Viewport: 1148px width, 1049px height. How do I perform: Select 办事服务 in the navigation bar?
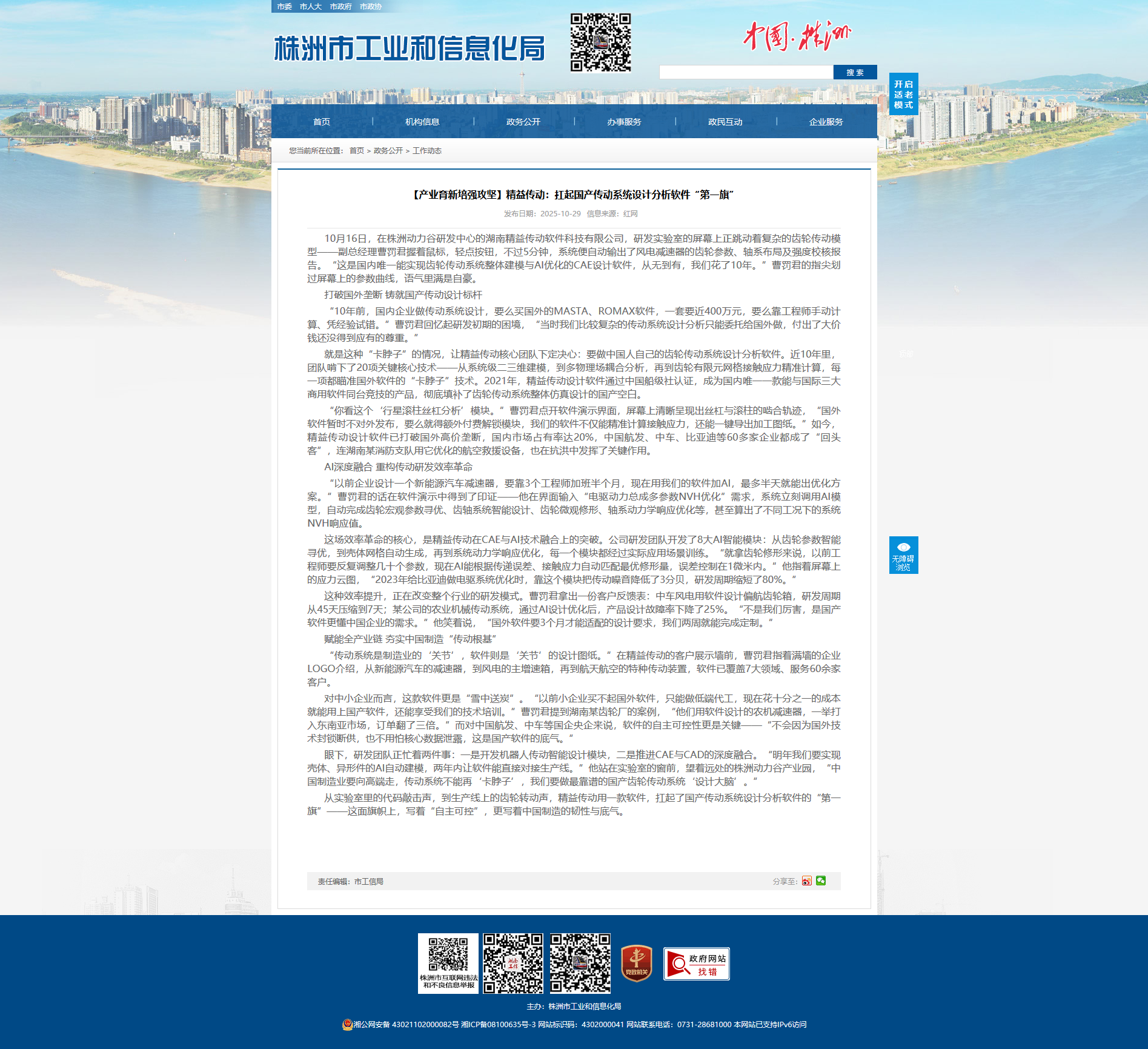tap(624, 122)
